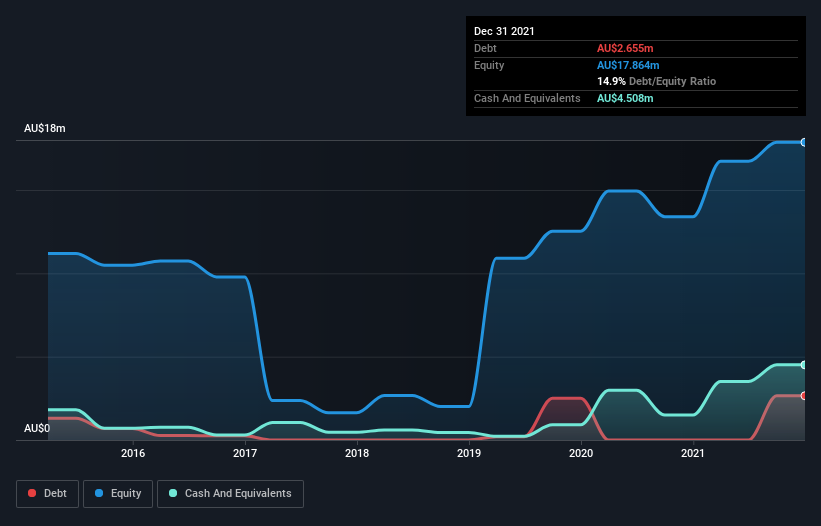This screenshot has height=526, width=821.
Task: Click the 14.9% Debt/Equity Ratio text
Action: click(x=657, y=81)
